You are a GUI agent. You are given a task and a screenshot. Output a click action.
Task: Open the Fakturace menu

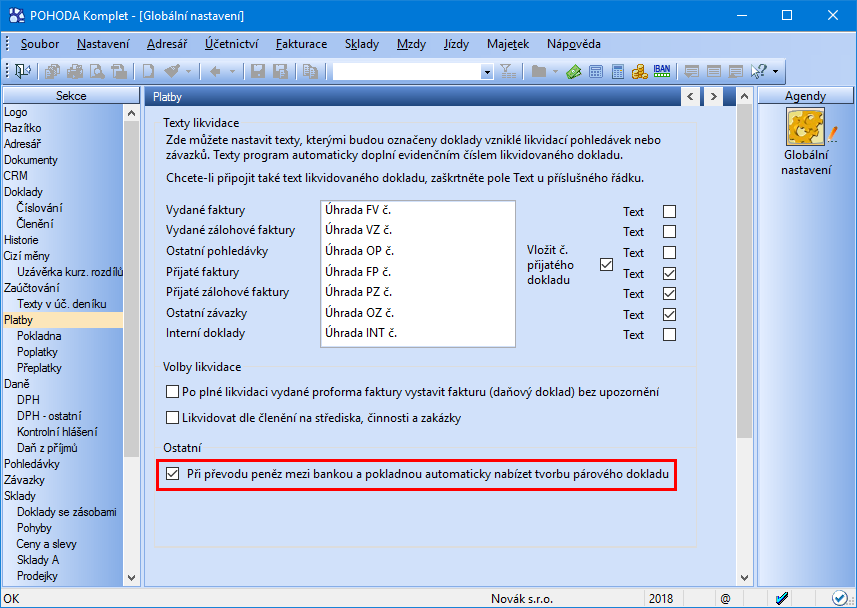pos(301,44)
